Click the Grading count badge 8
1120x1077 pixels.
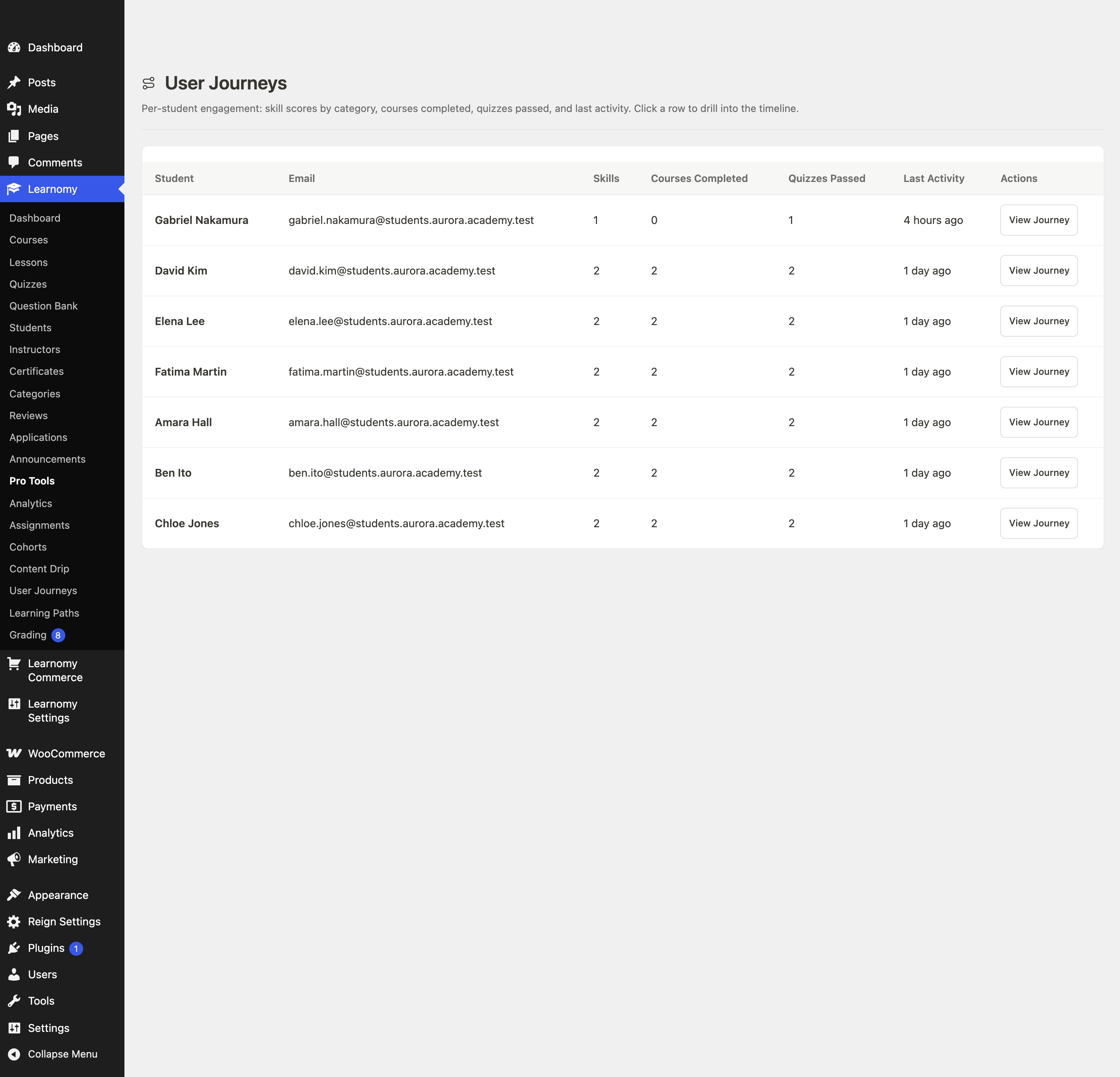coord(58,635)
